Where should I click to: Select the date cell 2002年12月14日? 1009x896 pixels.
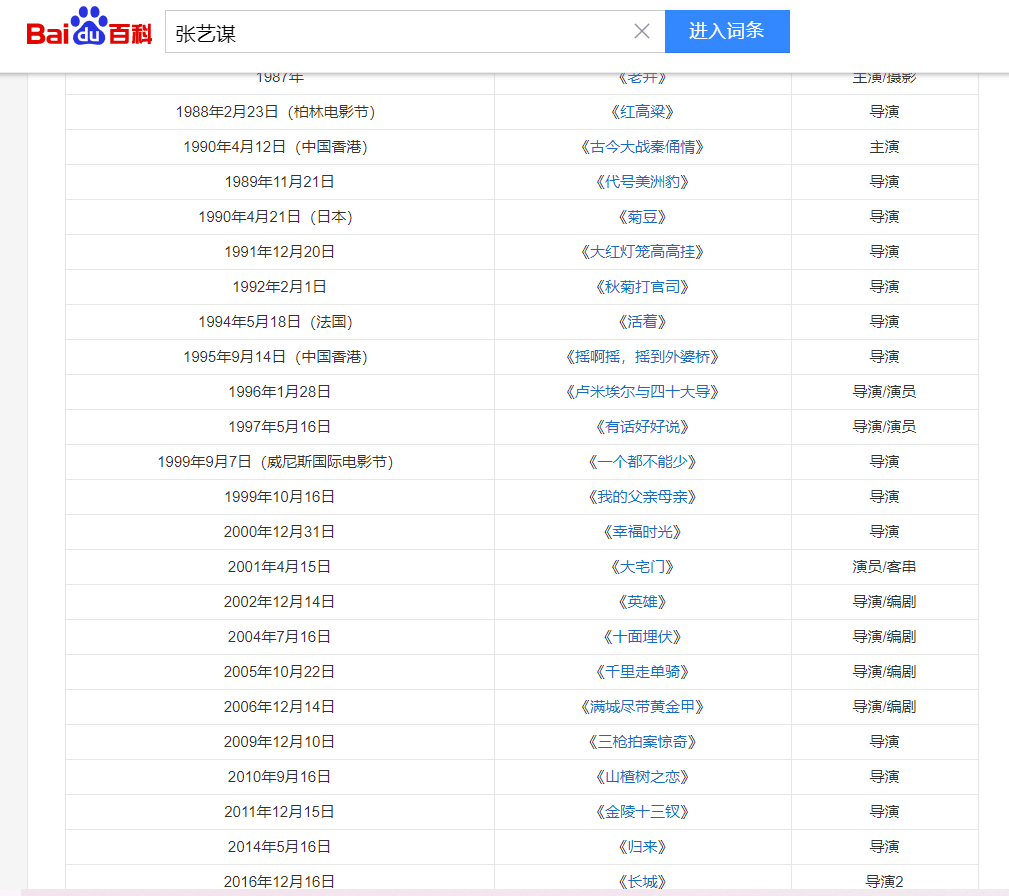coord(279,601)
